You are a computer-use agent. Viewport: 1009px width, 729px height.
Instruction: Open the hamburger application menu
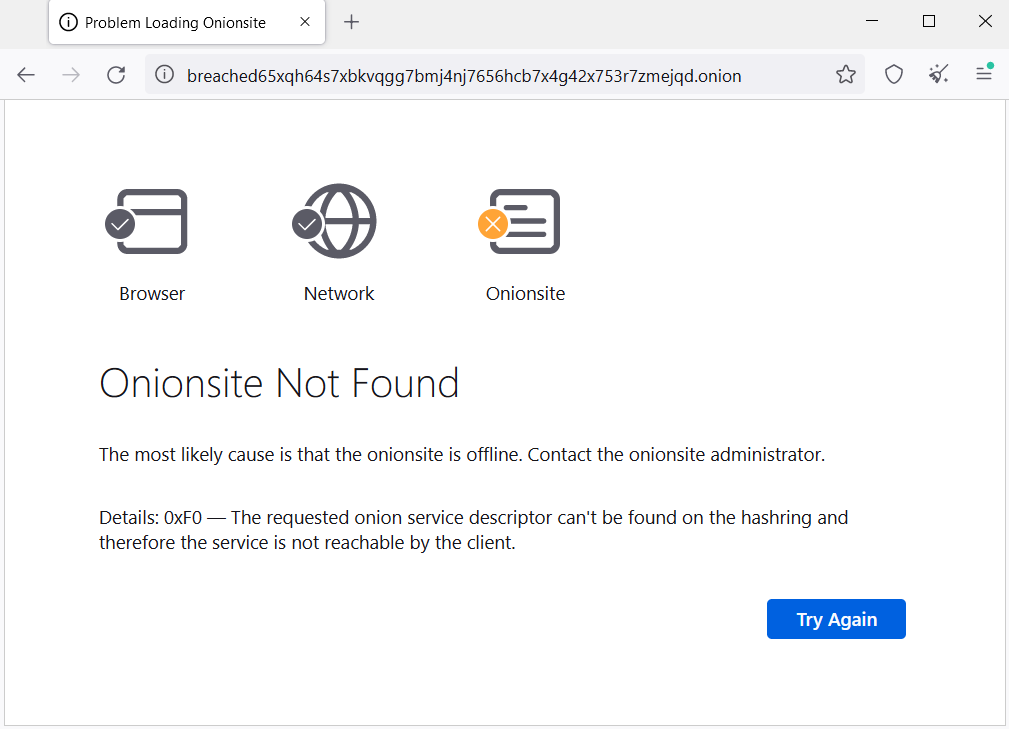point(984,75)
